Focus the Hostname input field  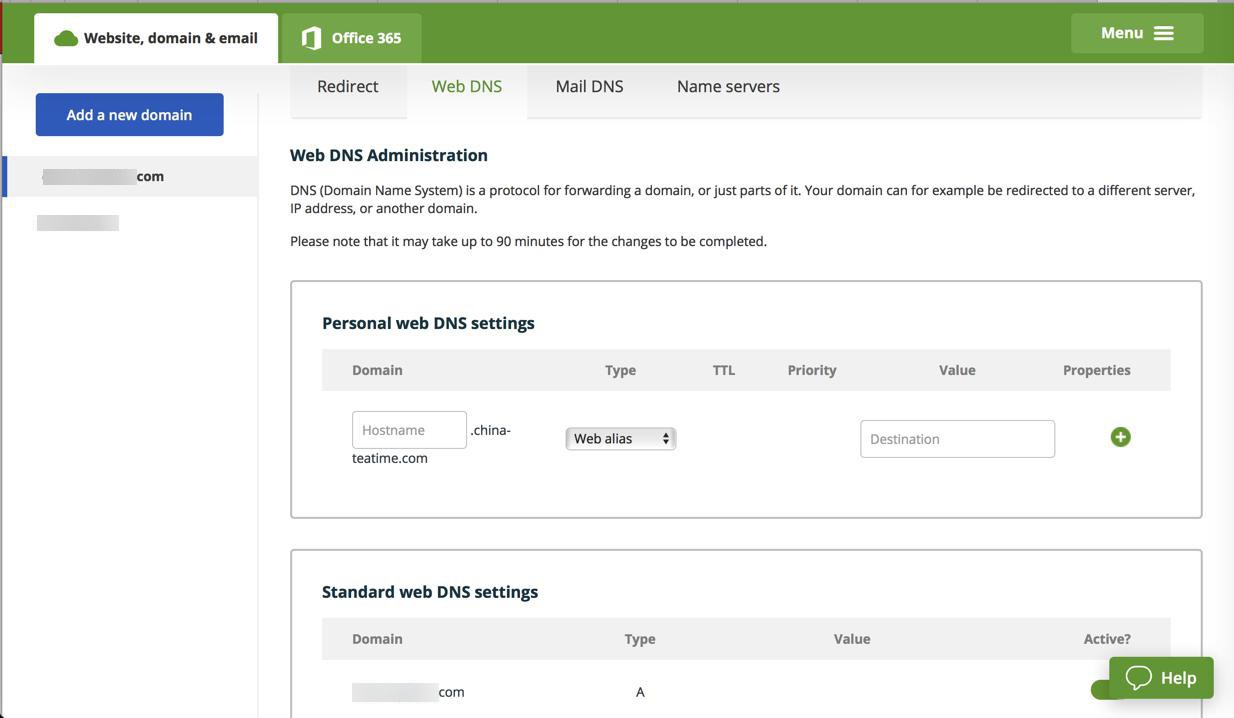pos(409,430)
